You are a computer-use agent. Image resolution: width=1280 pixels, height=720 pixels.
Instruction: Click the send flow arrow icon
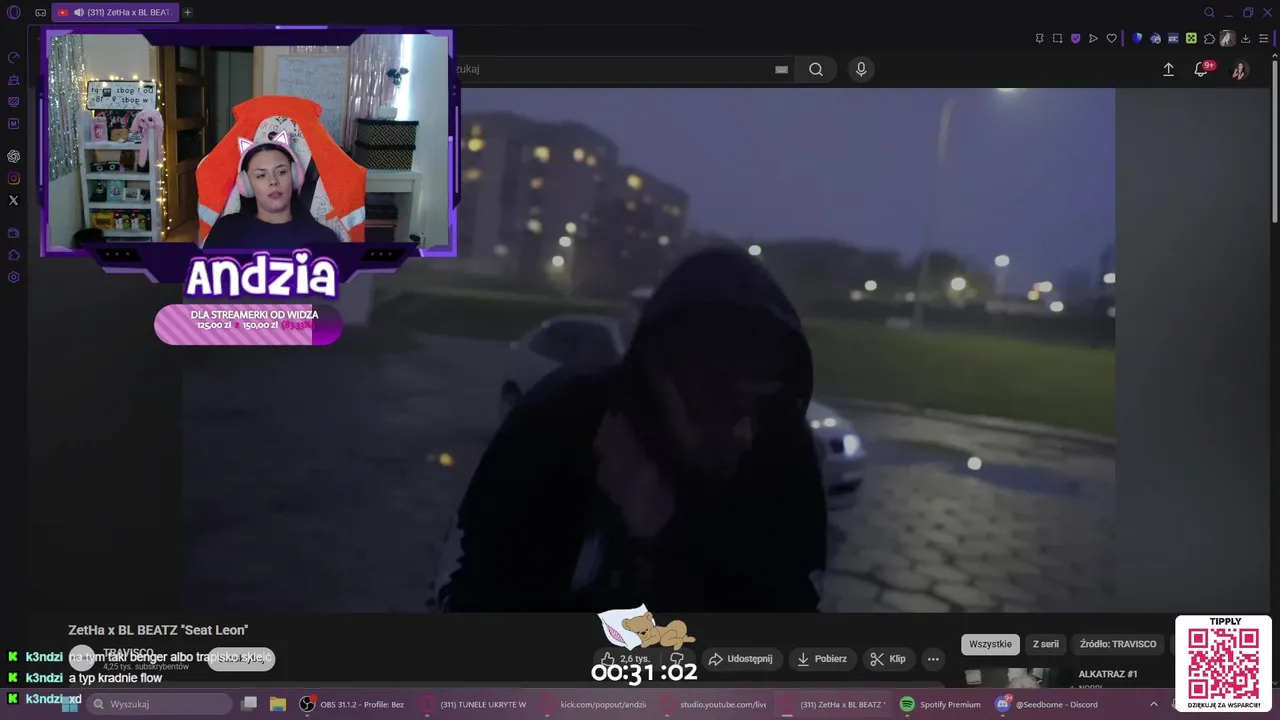(1093, 38)
